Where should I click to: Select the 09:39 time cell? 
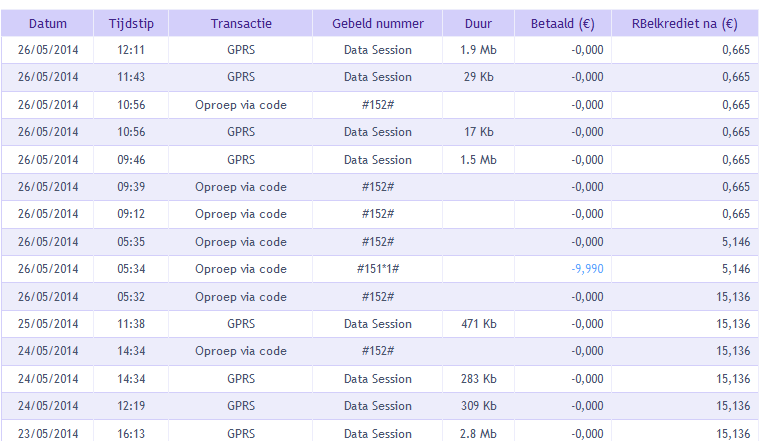click(x=130, y=187)
